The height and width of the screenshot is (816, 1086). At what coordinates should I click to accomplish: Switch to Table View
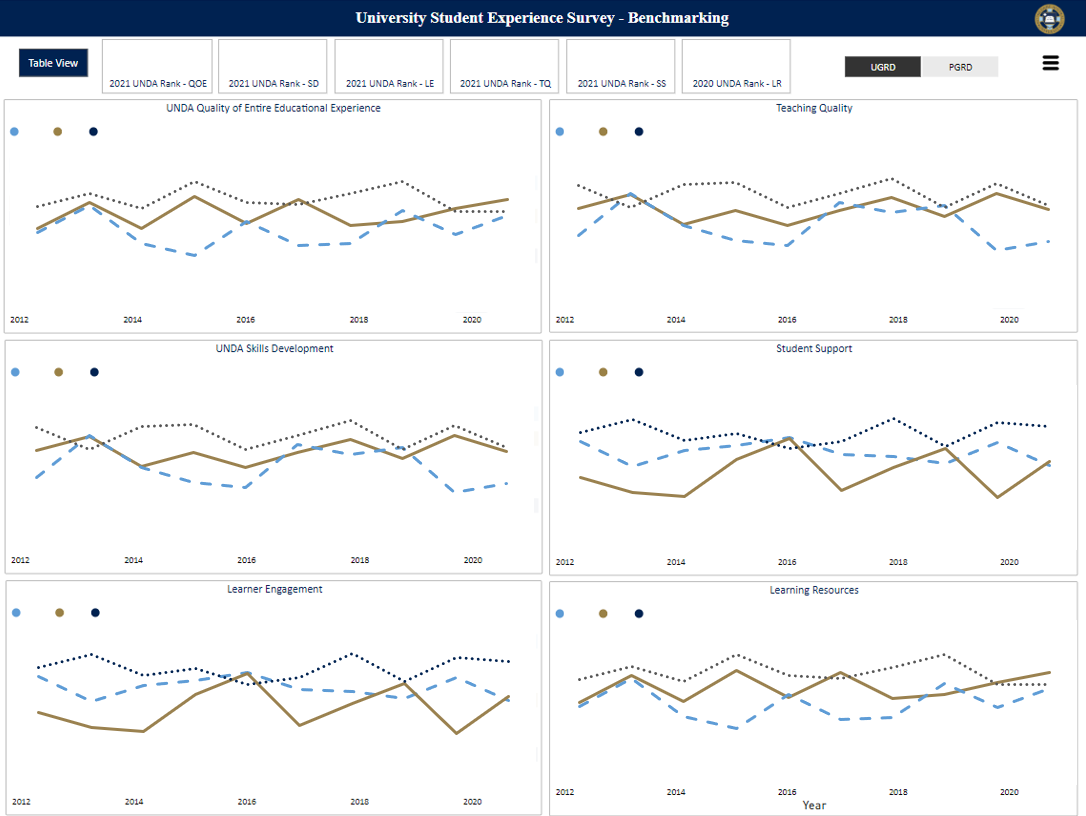click(x=53, y=63)
